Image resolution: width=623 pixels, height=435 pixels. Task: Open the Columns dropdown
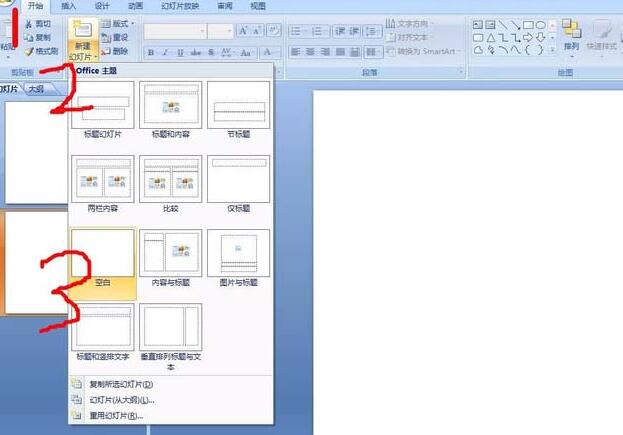coord(373,52)
